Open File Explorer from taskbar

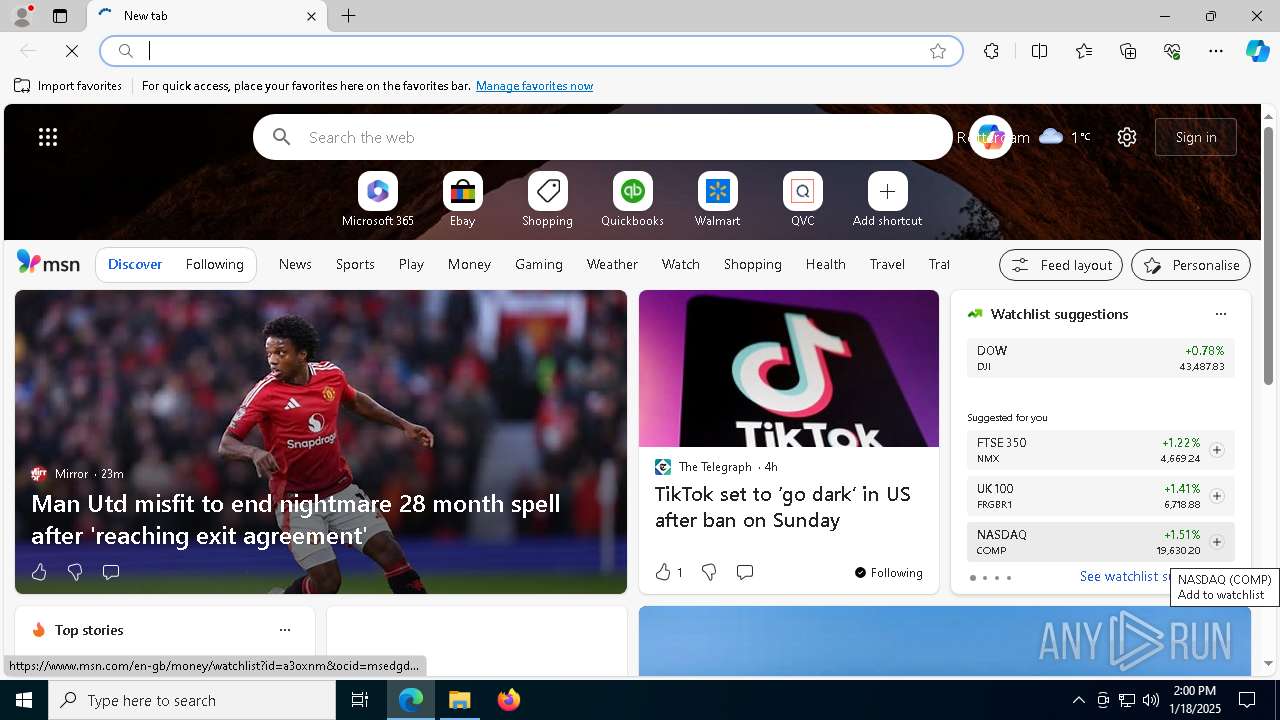pos(460,700)
